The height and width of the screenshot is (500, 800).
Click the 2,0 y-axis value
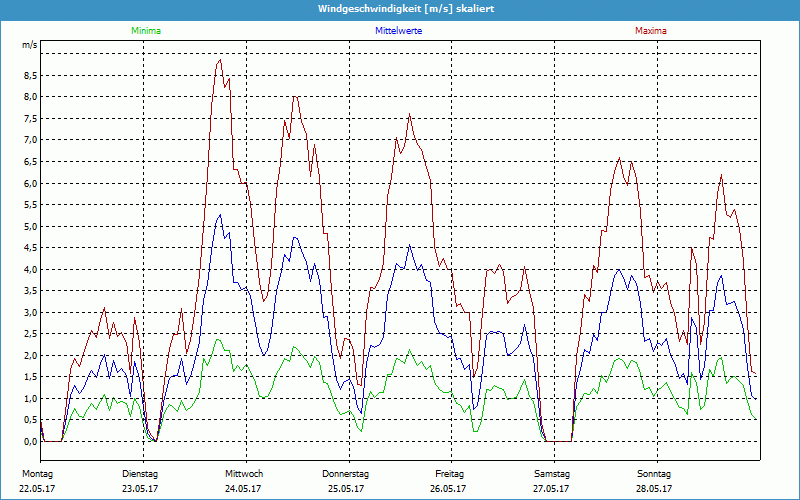pos(31,356)
